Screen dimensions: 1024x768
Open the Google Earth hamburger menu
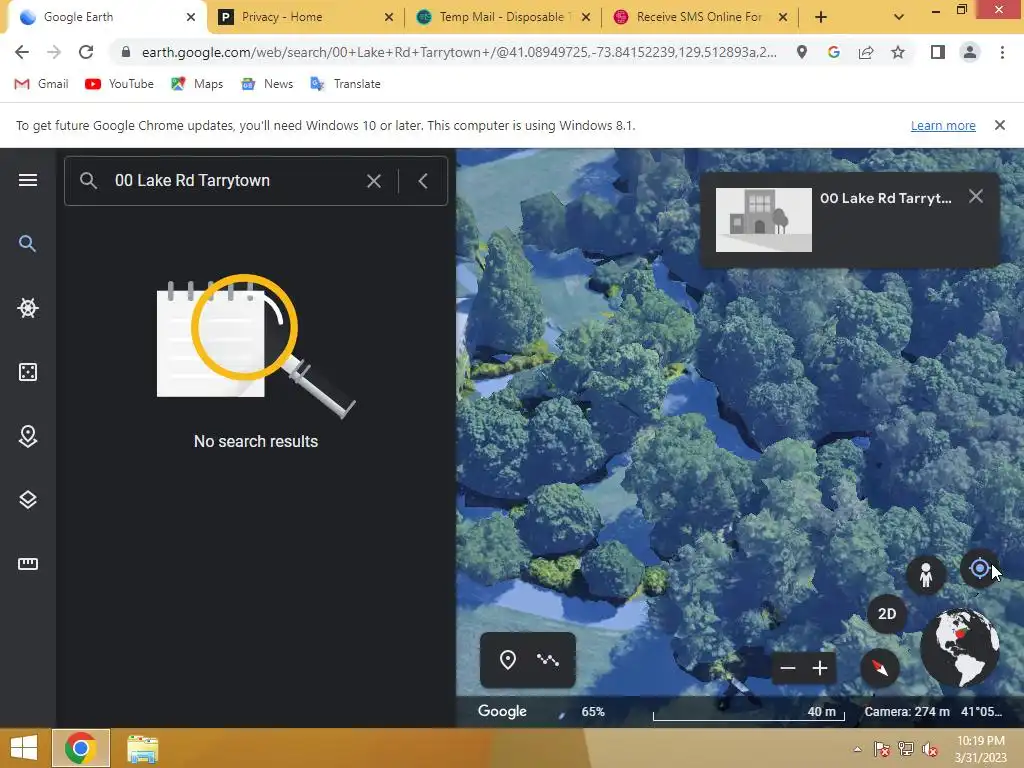(27, 180)
